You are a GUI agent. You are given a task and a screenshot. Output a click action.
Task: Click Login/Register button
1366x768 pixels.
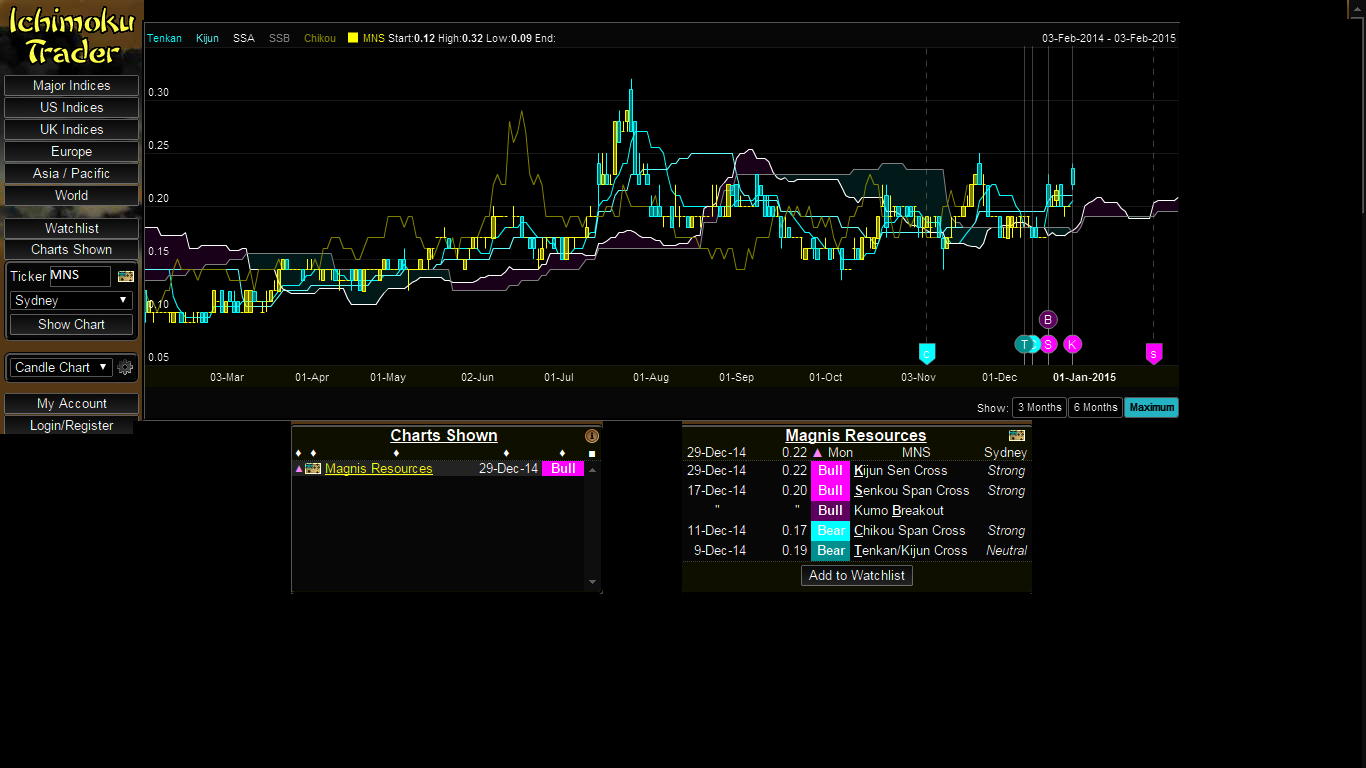[72, 426]
